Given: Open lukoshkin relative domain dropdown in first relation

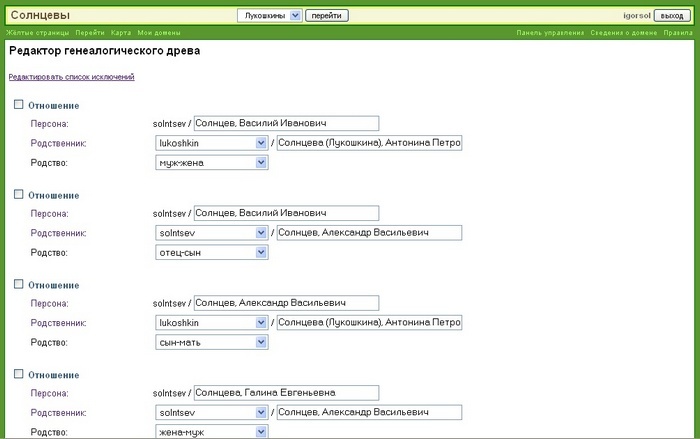Looking at the screenshot, I should tap(212, 143).
